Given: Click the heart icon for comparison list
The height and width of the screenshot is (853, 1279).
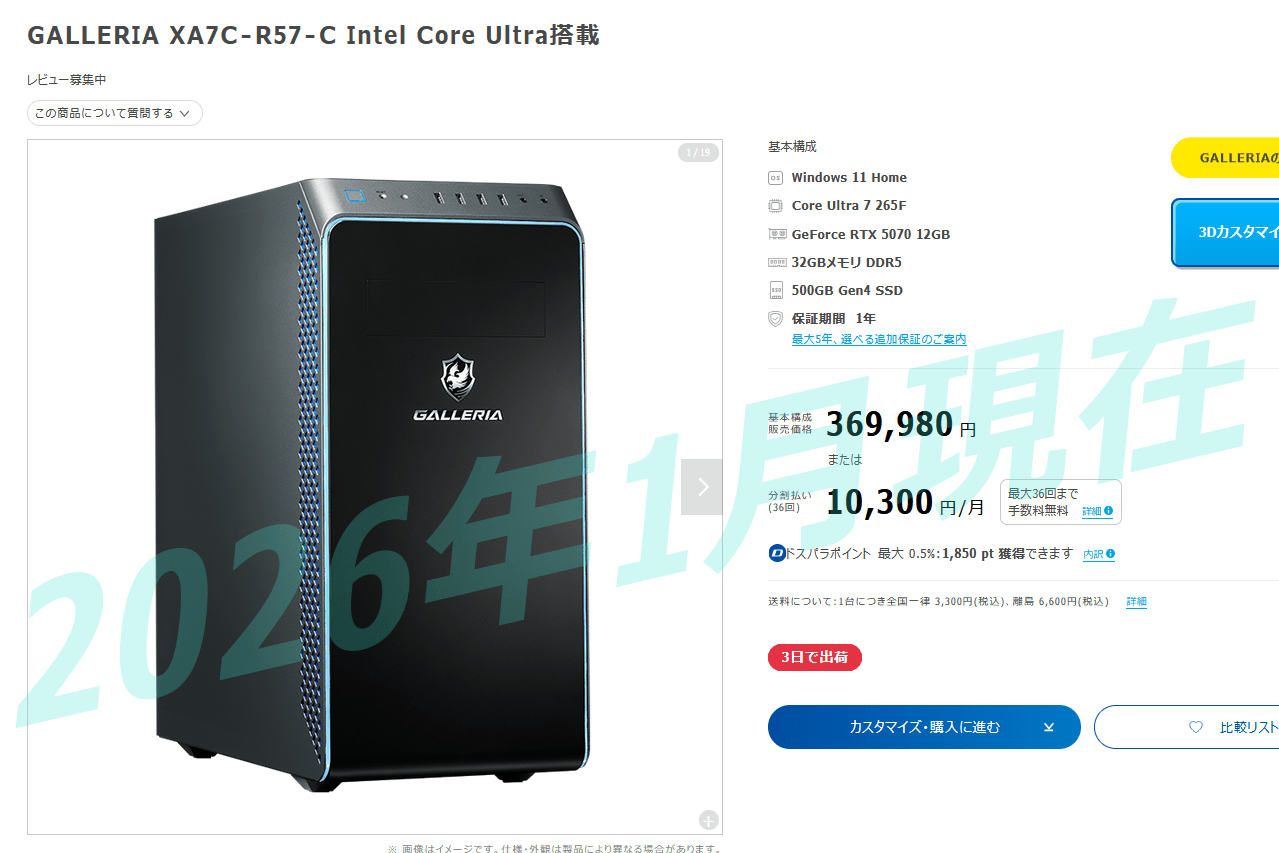Looking at the screenshot, I should click(1195, 727).
